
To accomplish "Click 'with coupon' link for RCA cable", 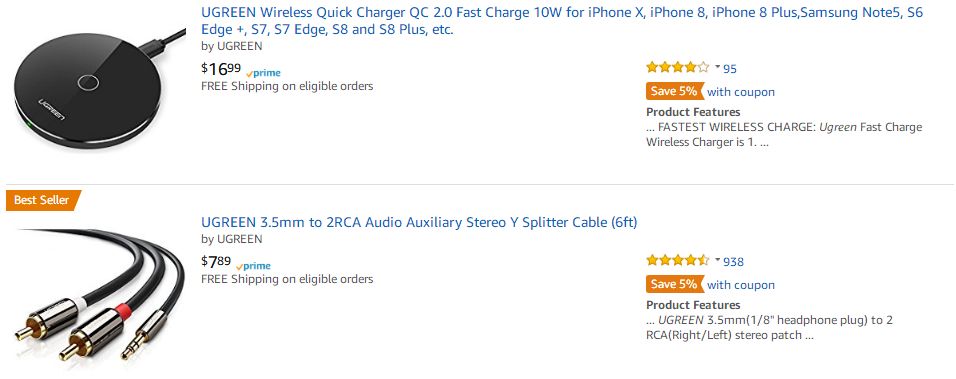I will click(741, 285).
